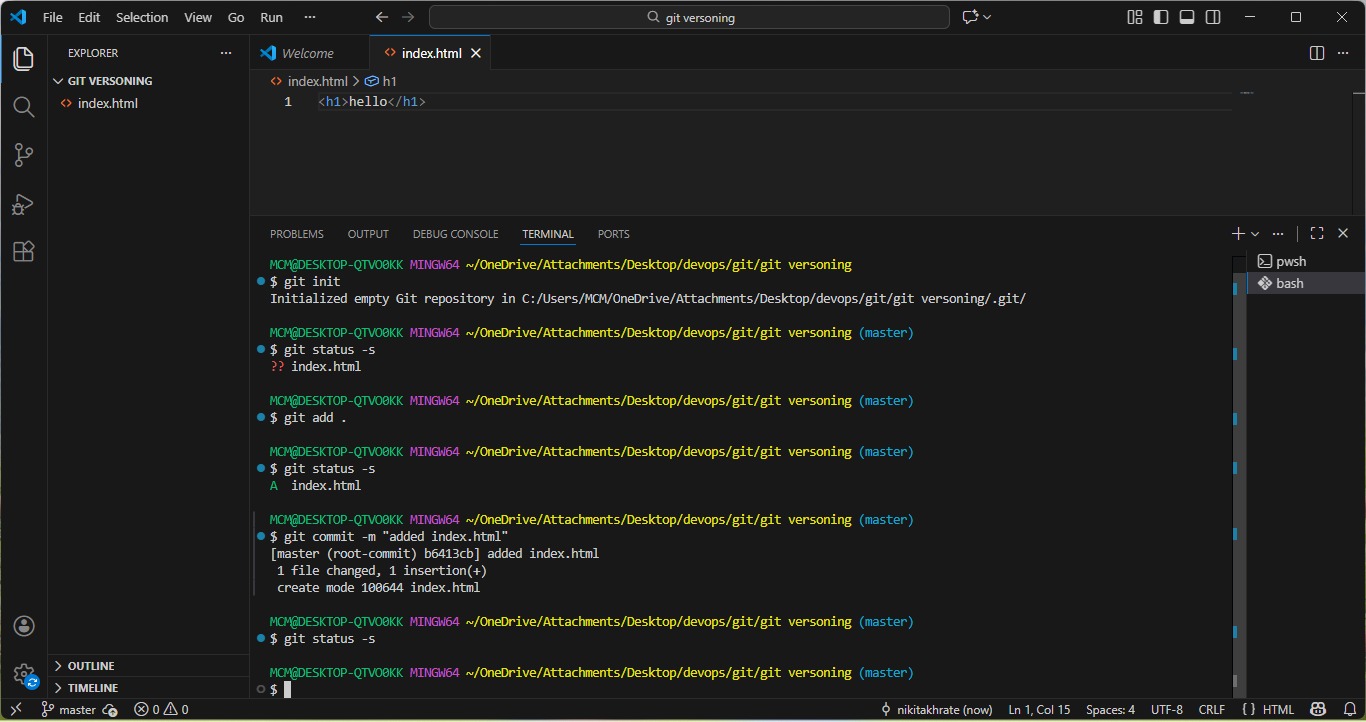Screen dimensions: 1366x722
Task: Open editor More Actions ellipsis
Action: click(1343, 53)
